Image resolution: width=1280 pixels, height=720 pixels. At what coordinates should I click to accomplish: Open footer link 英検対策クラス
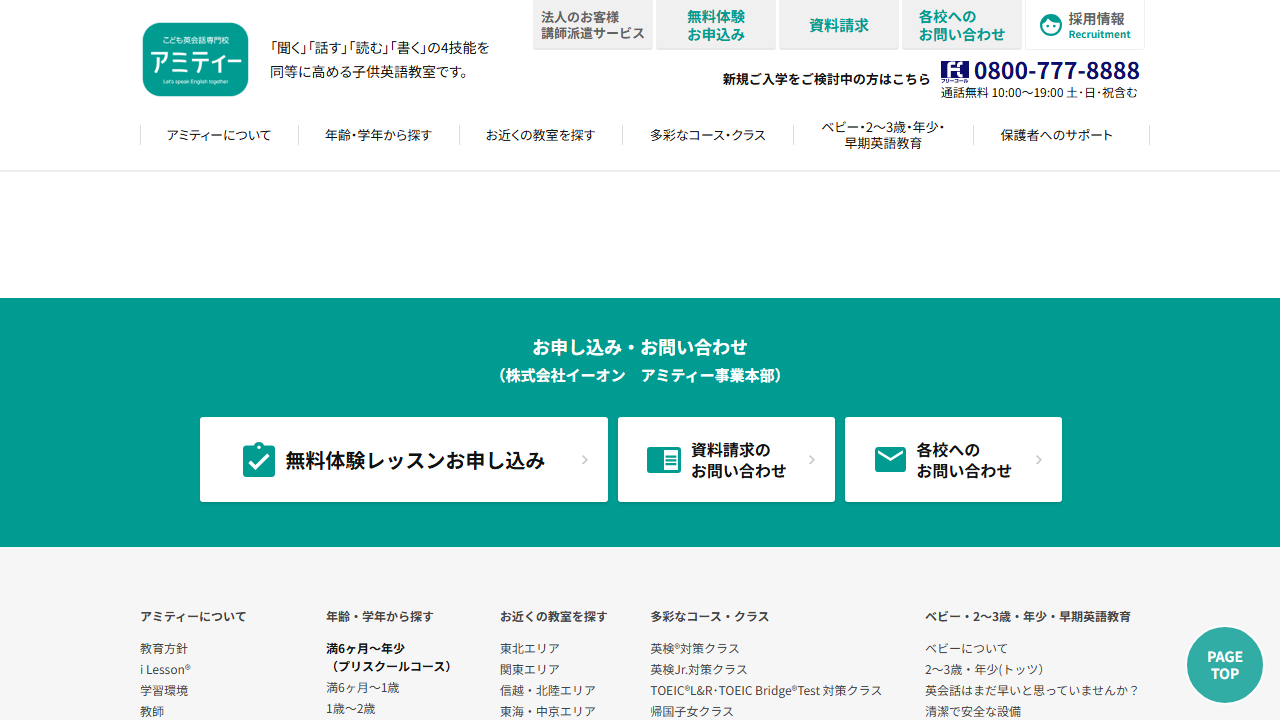[x=695, y=649]
